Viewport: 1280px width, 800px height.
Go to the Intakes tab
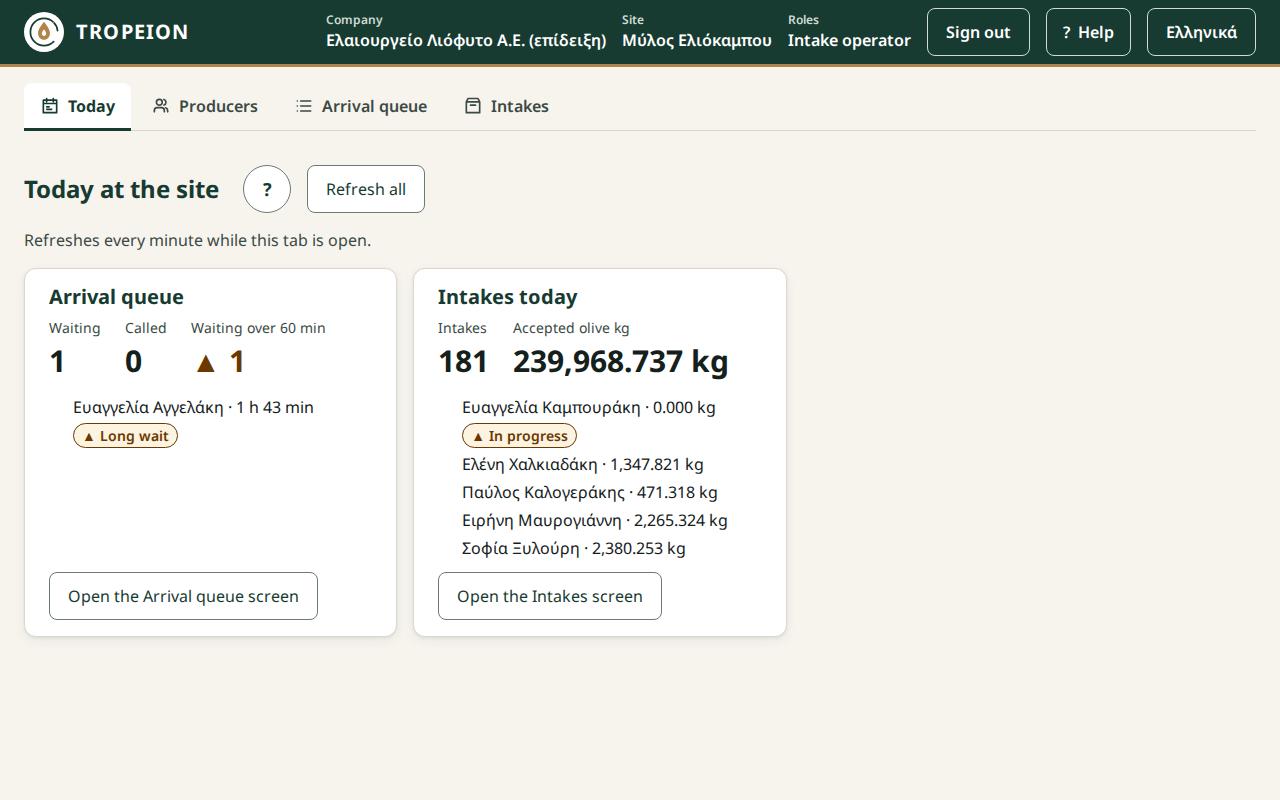point(507,106)
